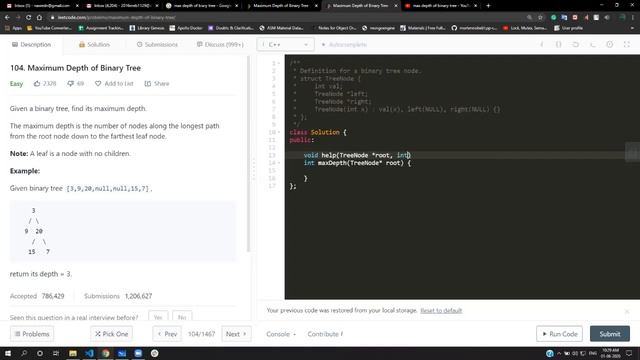Collapse code fold at line 14

tap(279, 163)
